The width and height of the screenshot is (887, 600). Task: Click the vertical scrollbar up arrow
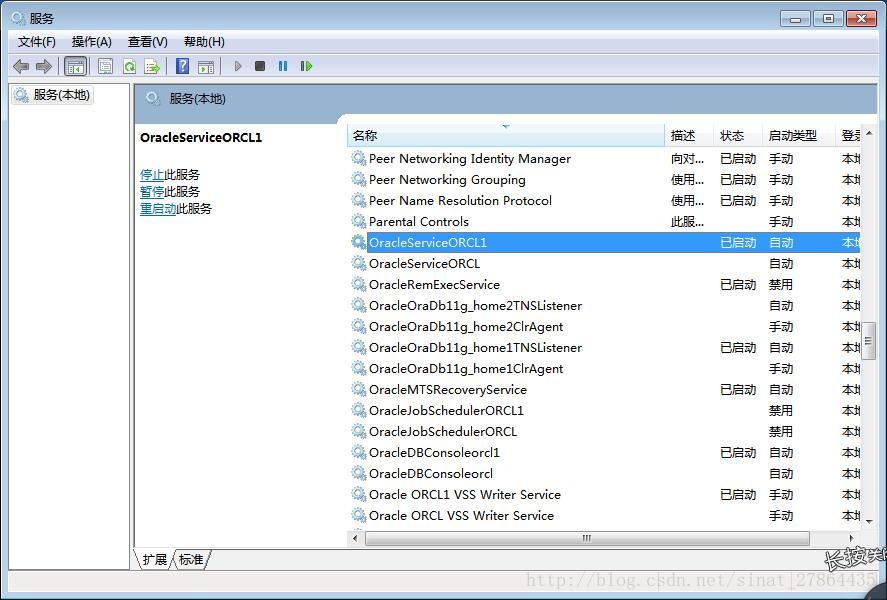coord(869,133)
